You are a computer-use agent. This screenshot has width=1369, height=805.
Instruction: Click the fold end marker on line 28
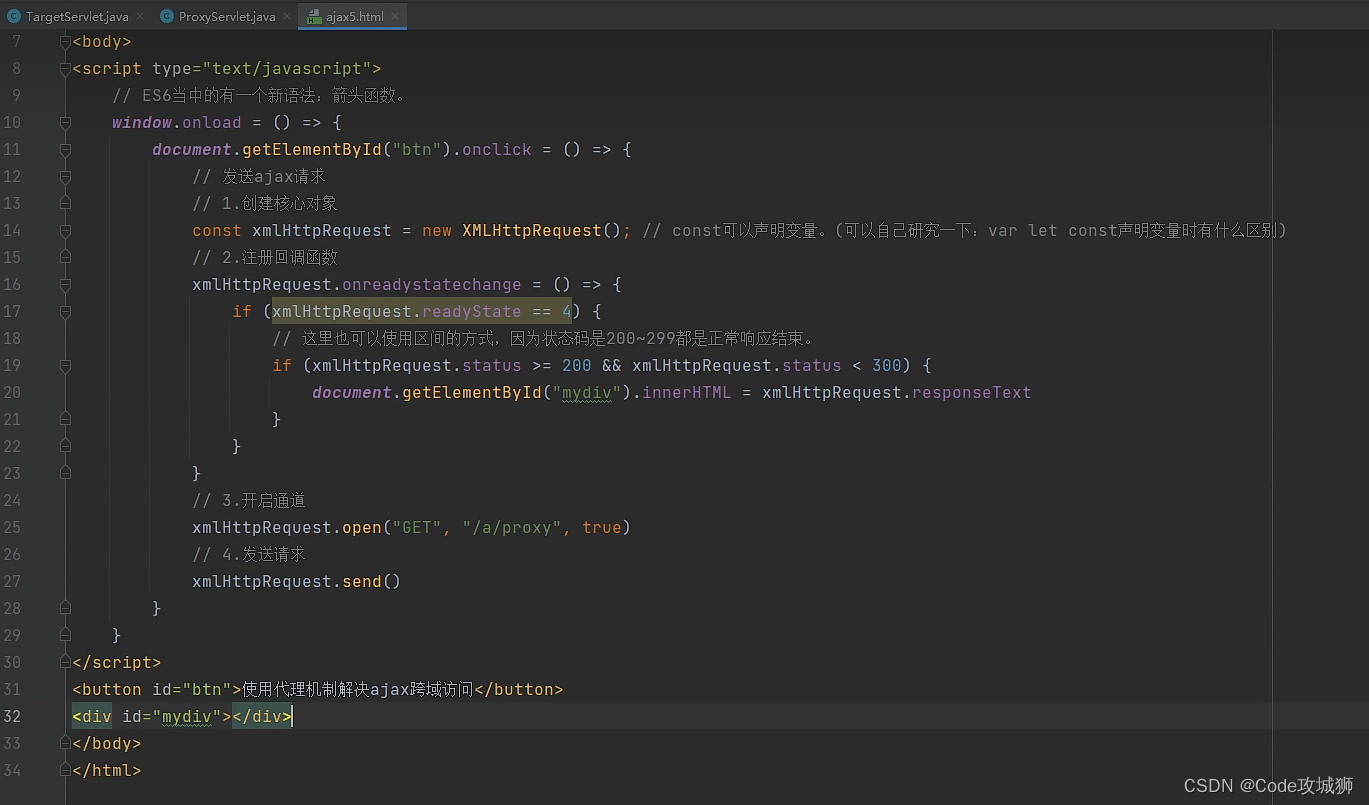pyautogui.click(x=65, y=609)
